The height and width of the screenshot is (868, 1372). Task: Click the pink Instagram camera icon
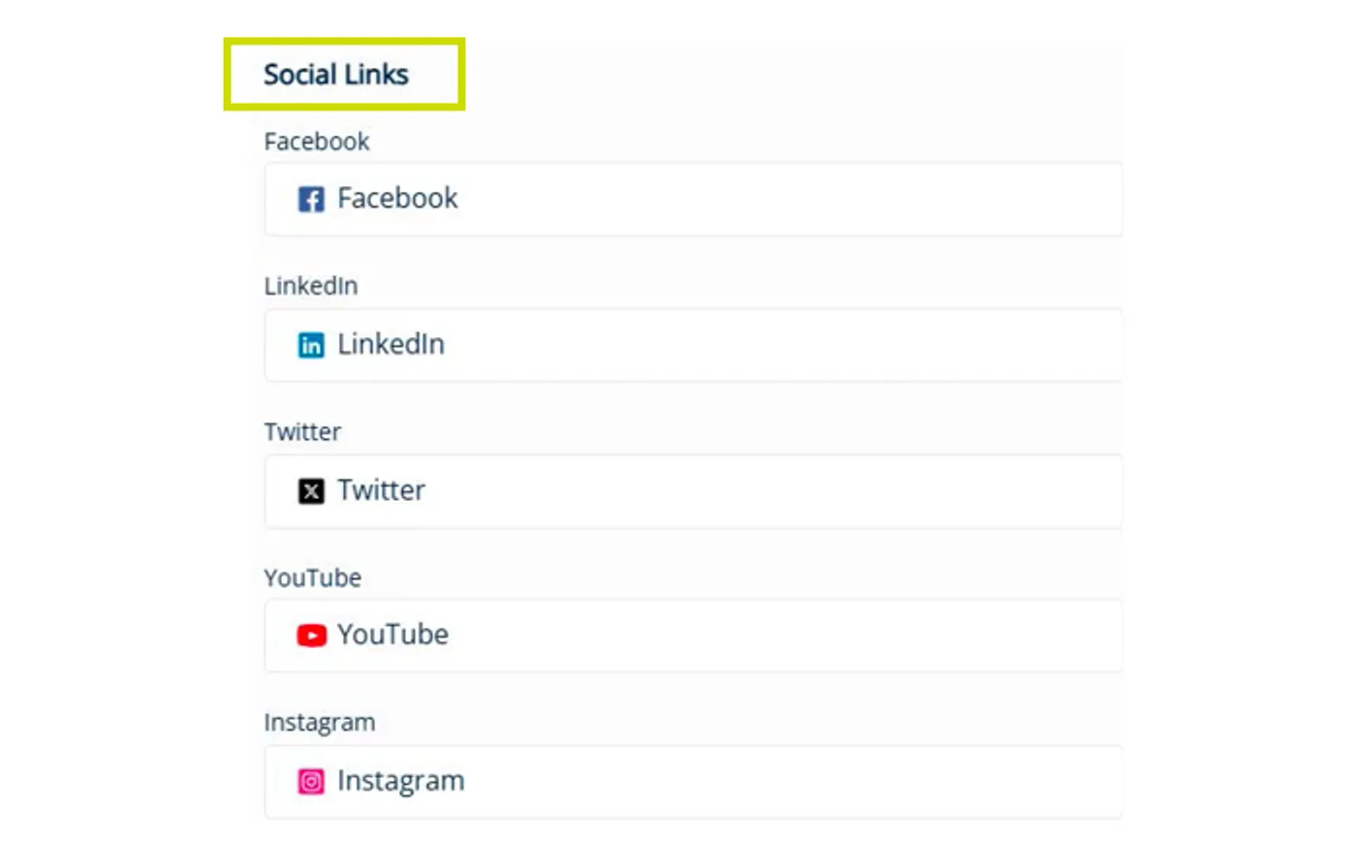click(x=311, y=782)
